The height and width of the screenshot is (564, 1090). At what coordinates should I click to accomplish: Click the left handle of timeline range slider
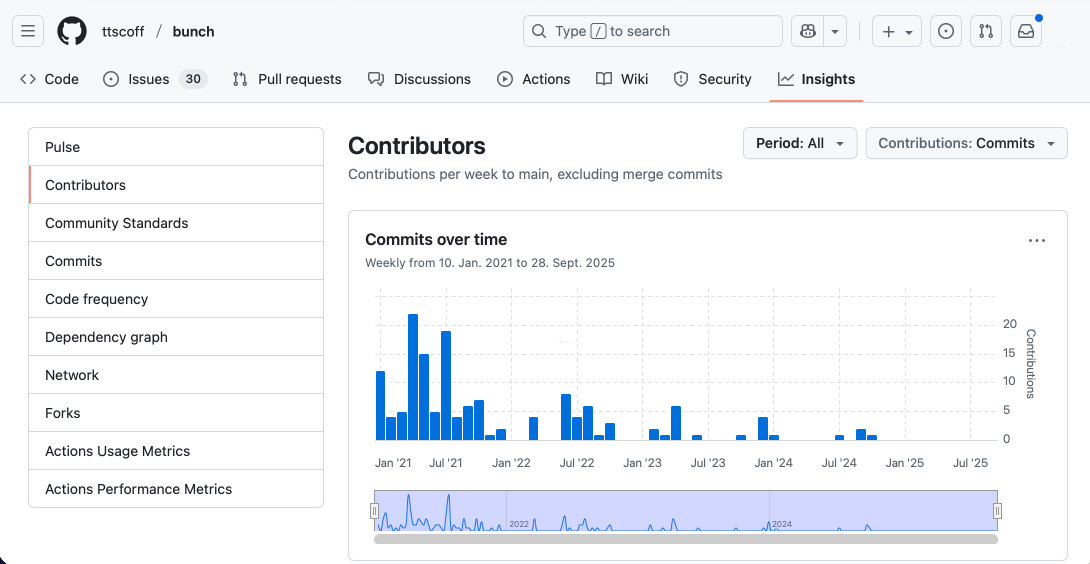pos(375,511)
